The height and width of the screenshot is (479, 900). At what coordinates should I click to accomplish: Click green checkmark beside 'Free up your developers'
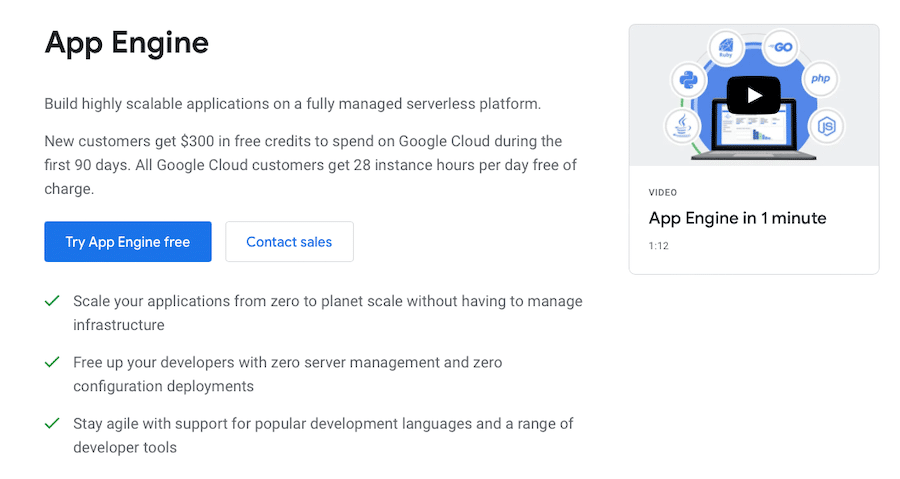pos(52,362)
